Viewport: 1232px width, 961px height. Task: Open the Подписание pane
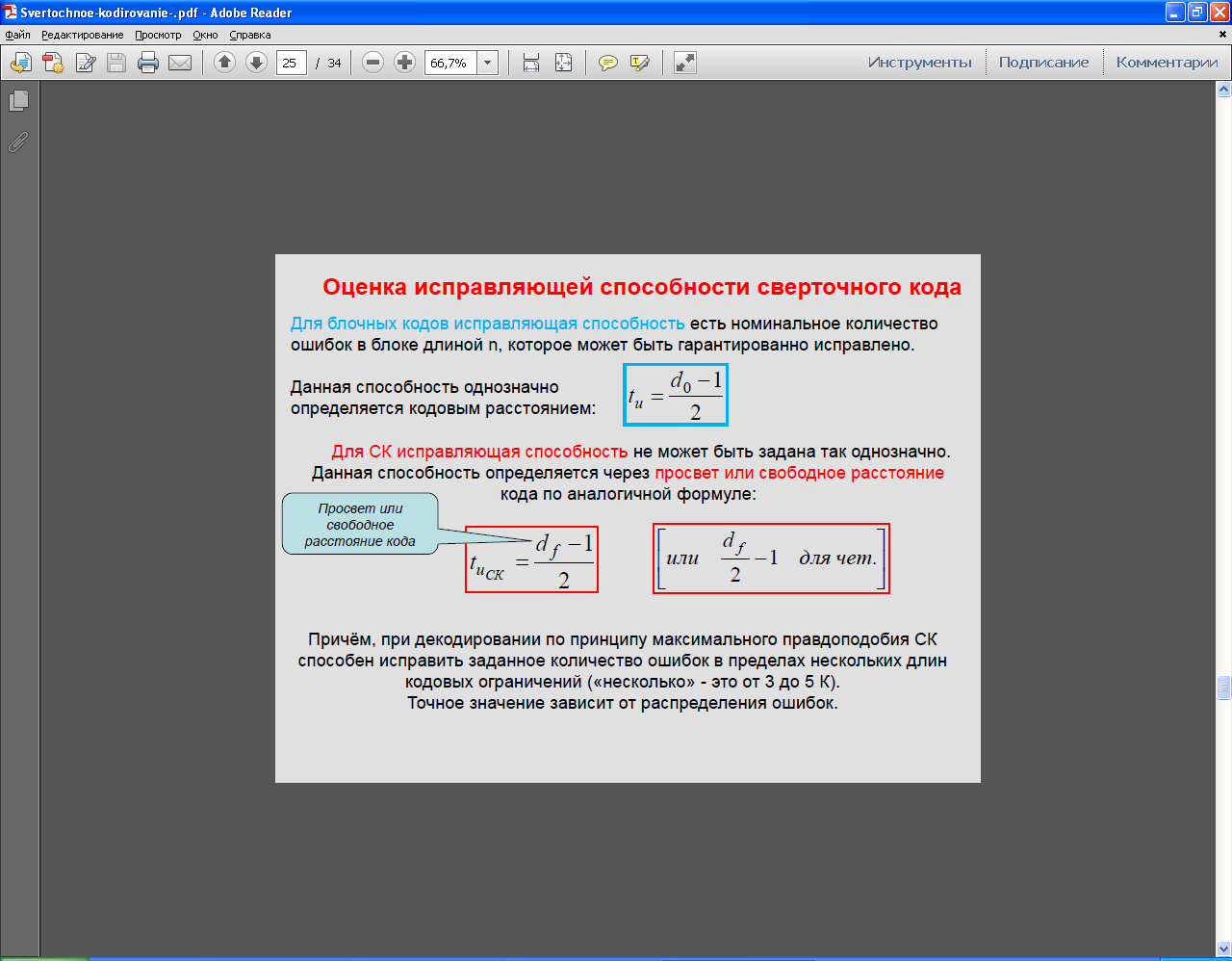click(1043, 63)
